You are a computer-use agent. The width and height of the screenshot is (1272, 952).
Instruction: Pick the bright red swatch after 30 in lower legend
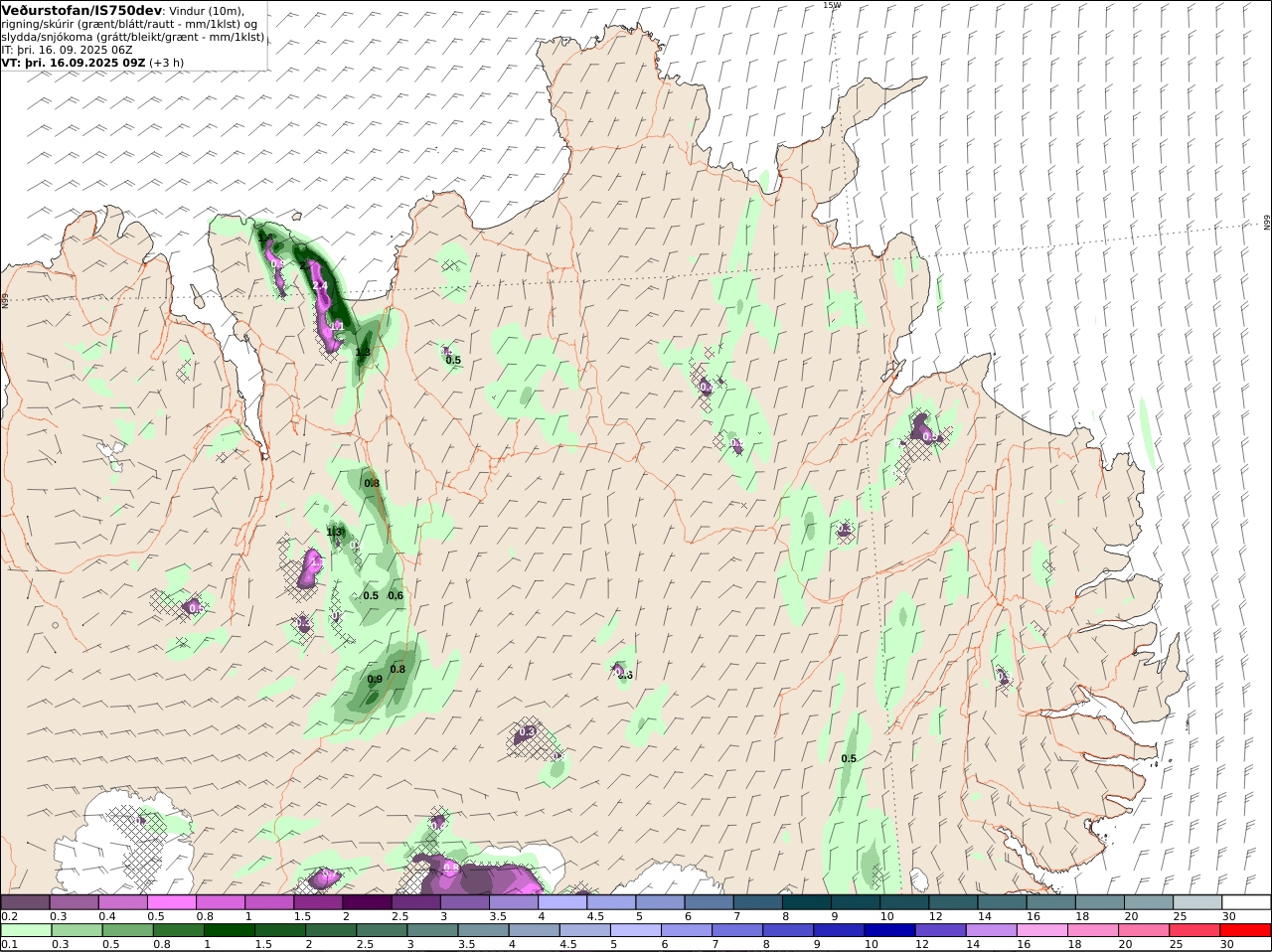point(1246,930)
